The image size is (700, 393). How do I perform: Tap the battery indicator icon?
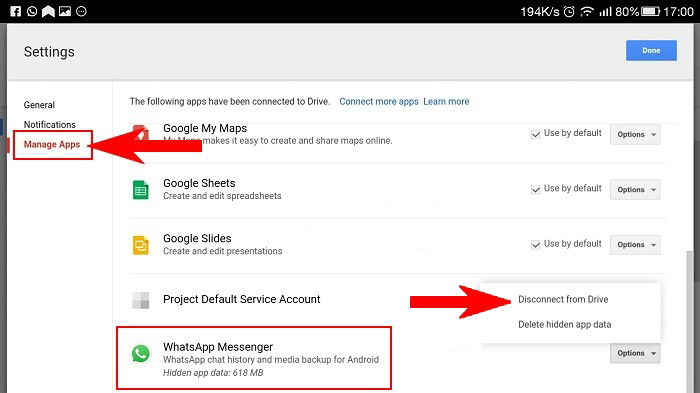pyautogui.click(x=650, y=12)
